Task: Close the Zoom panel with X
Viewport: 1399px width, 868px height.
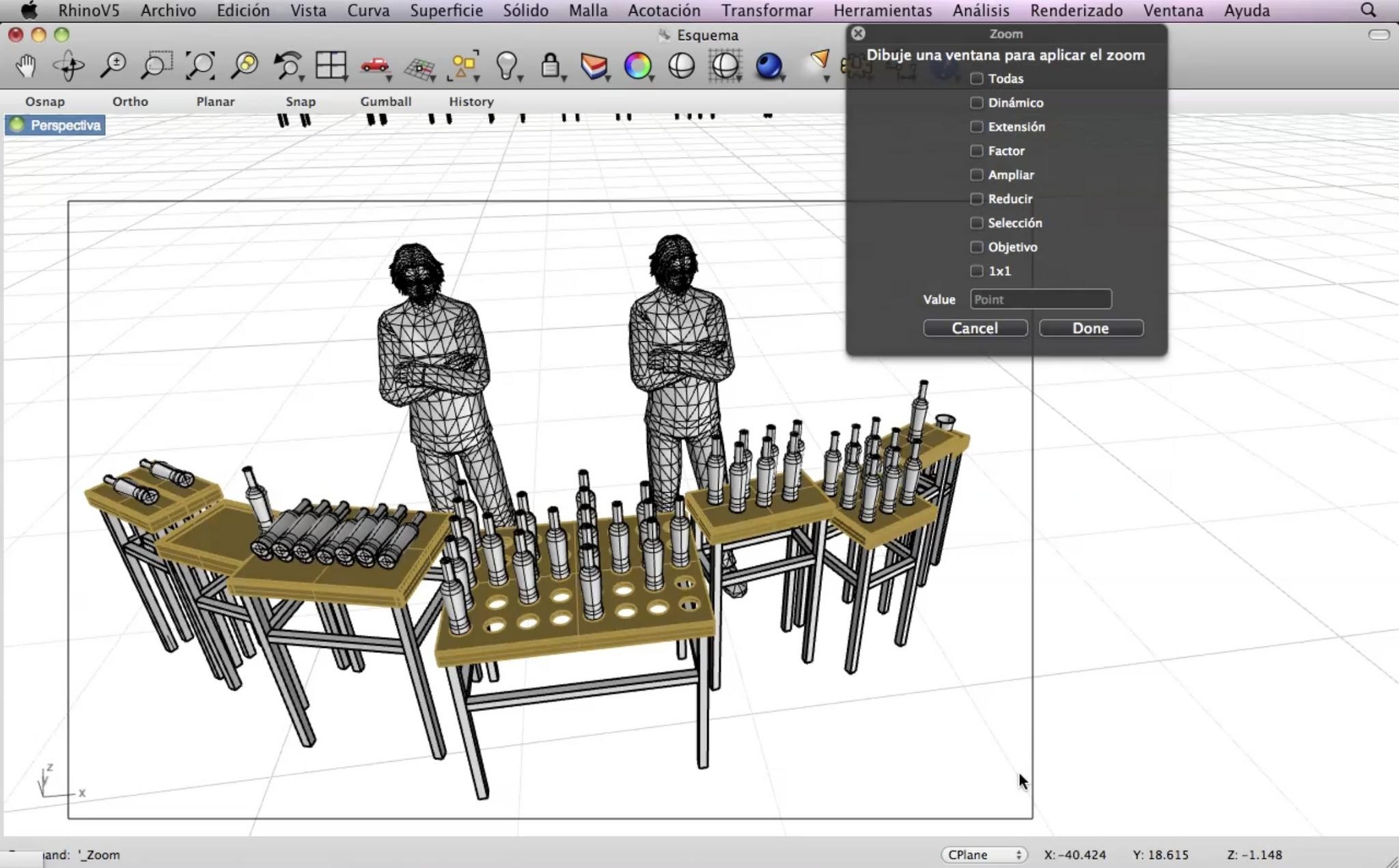Action: coord(858,33)
